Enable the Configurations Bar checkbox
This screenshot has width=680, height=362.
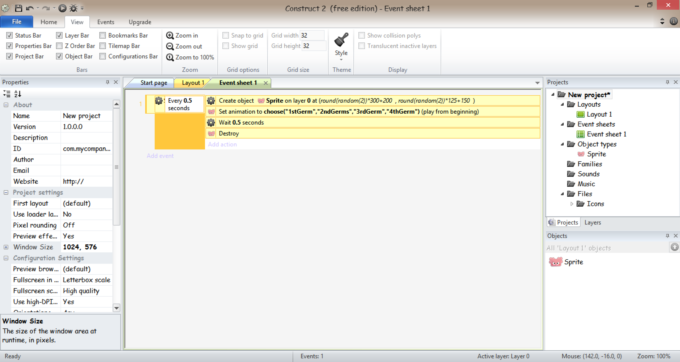(x=103, y=56)
